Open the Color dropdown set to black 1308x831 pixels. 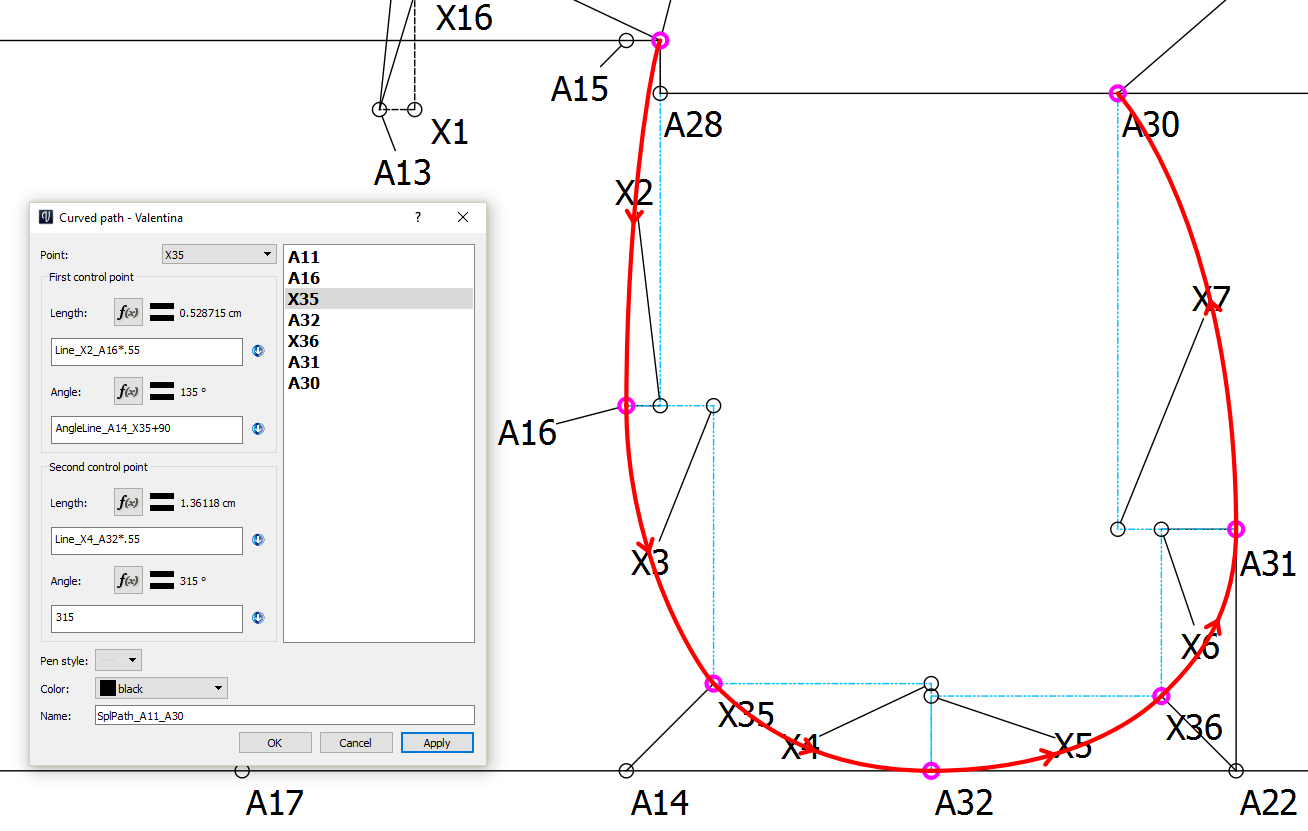161,688
